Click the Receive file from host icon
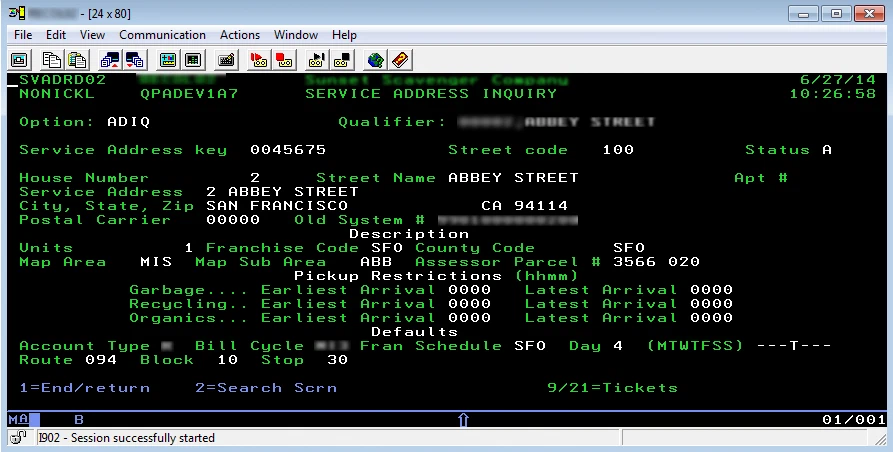 [134, 60]
